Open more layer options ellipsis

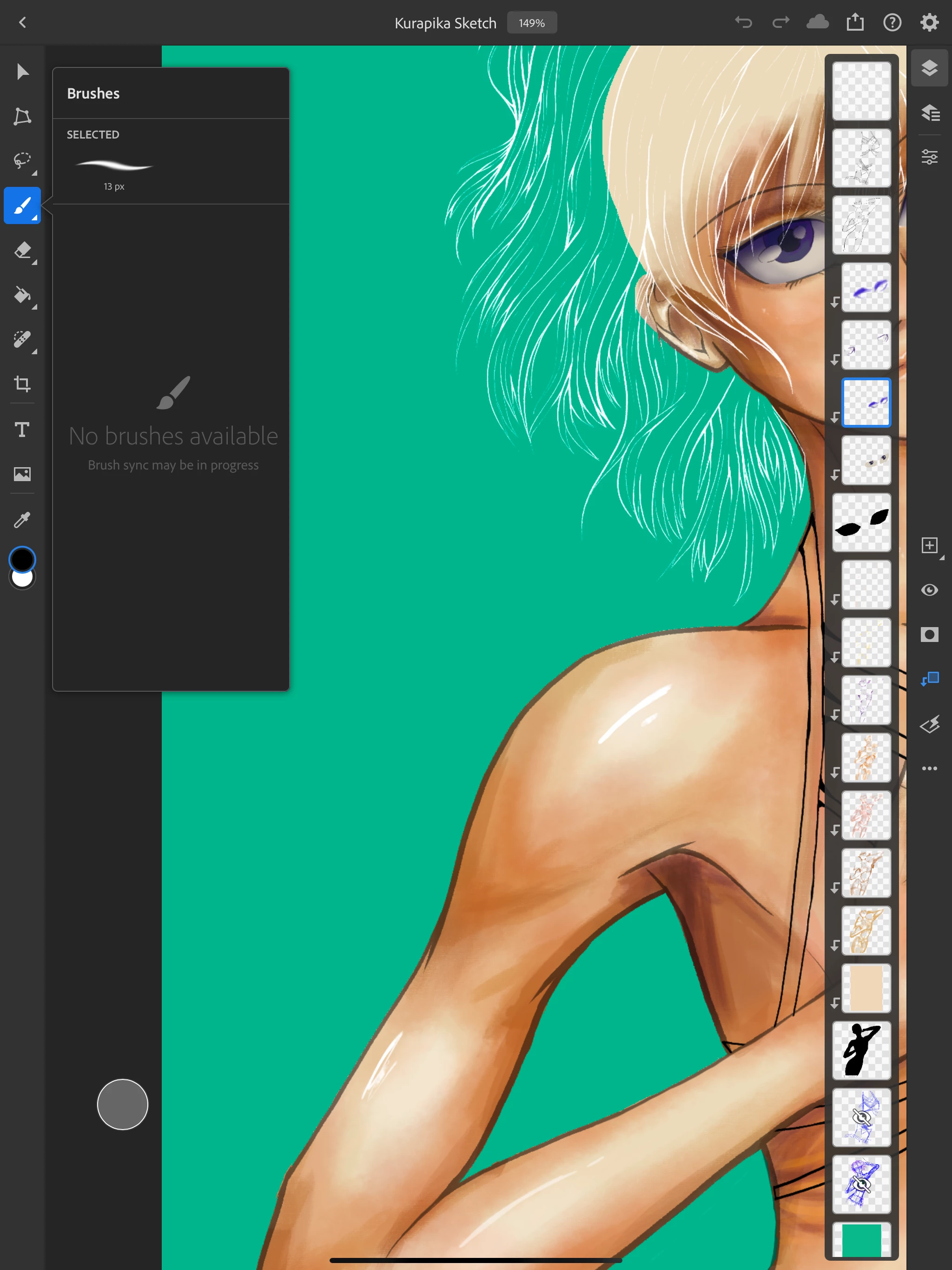[929, 768]
